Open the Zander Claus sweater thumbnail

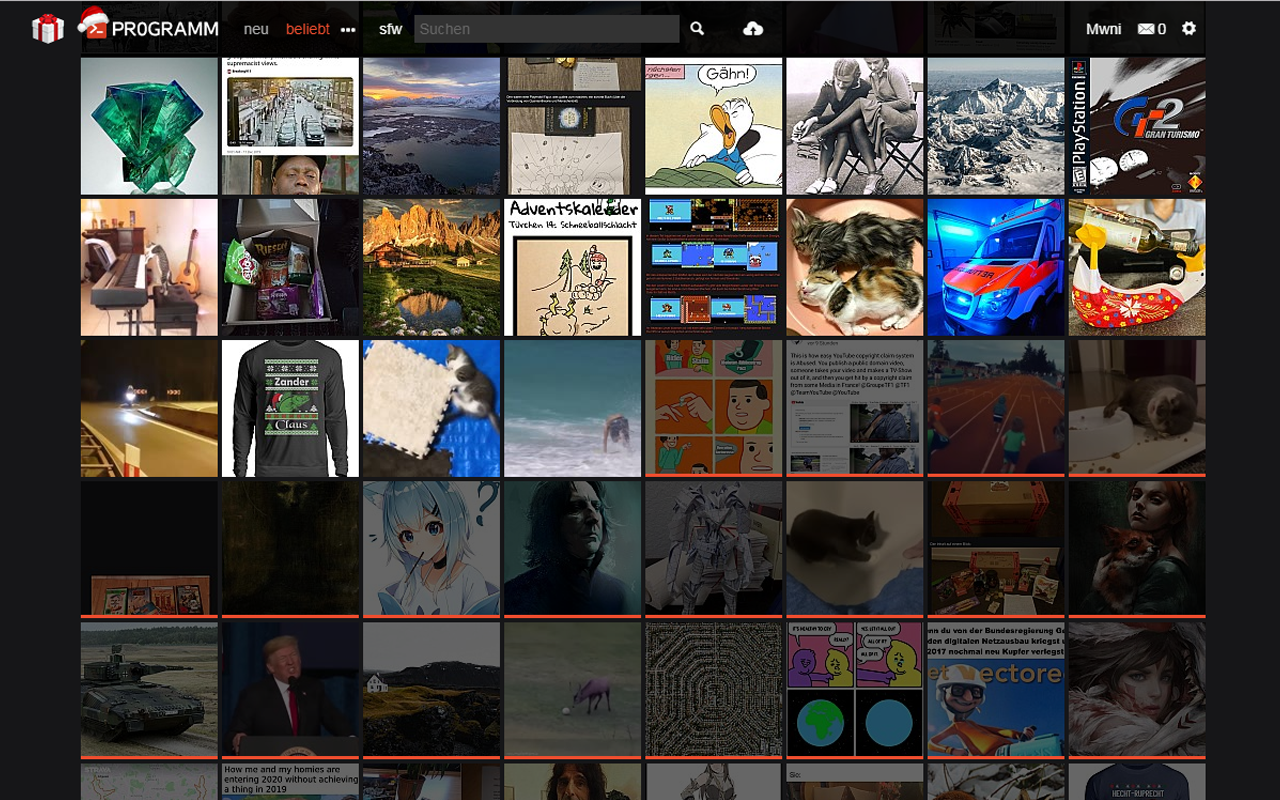(x=290, y=408)
